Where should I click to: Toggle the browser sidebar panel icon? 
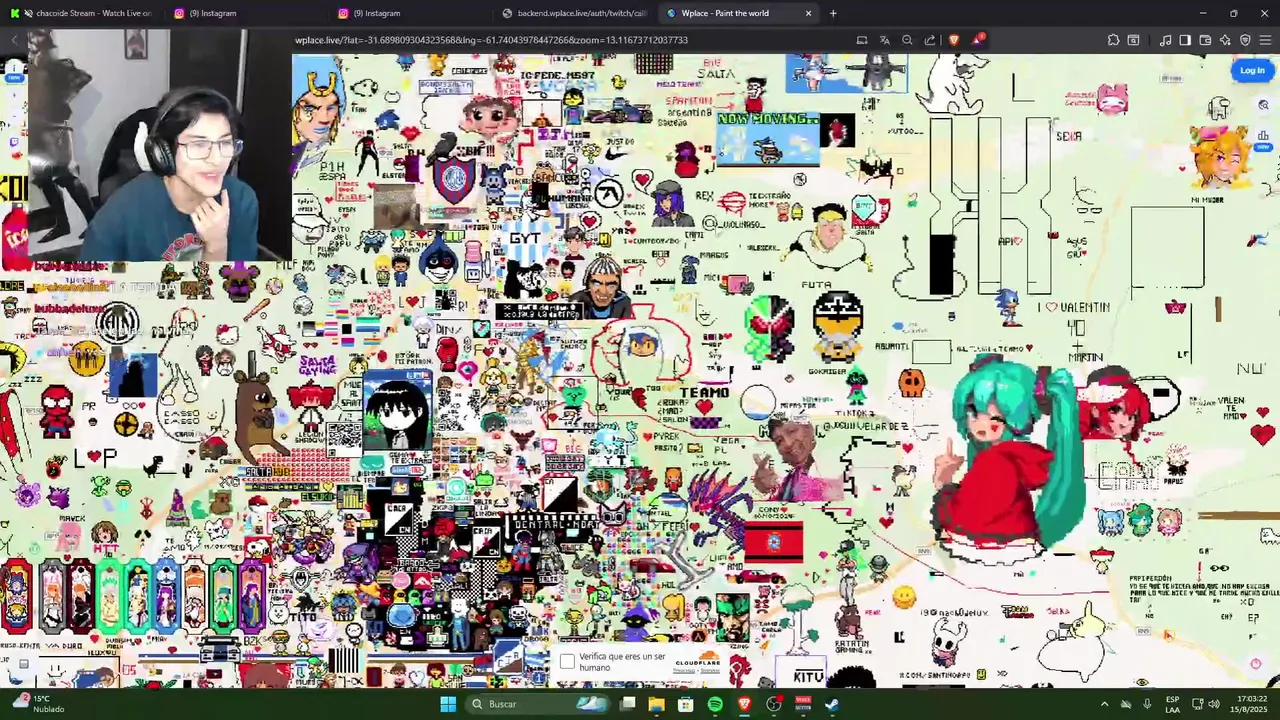tap(1185, 40)
